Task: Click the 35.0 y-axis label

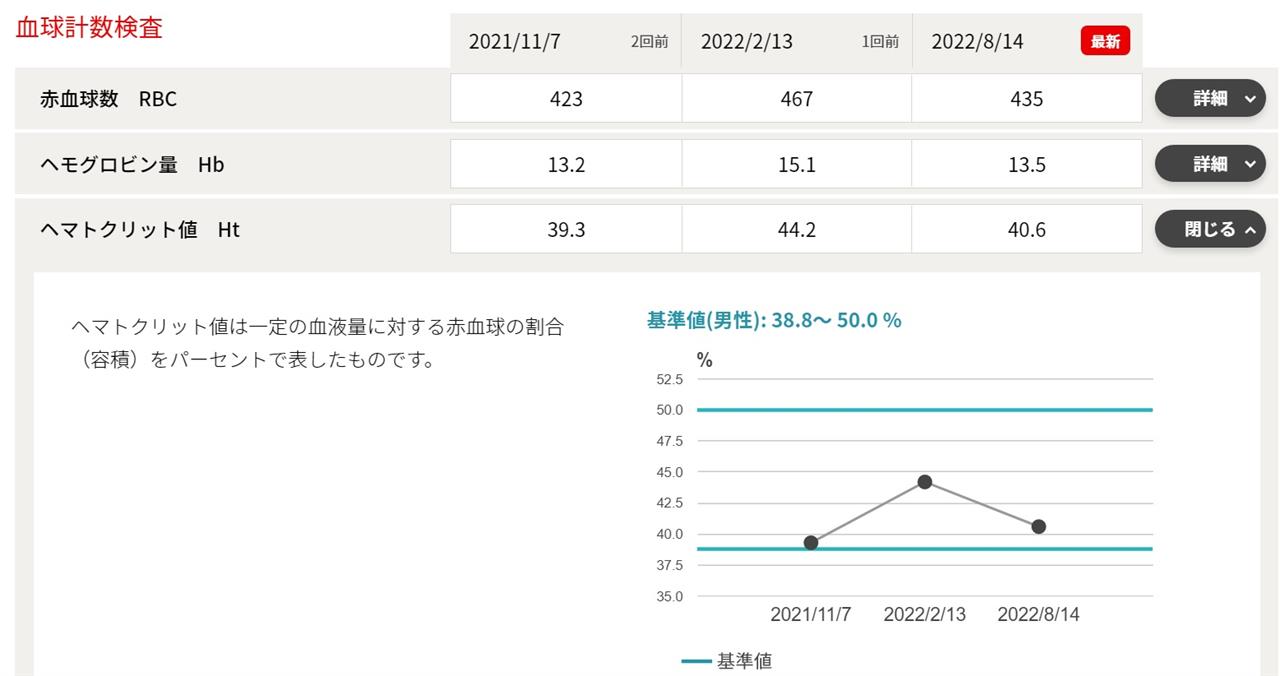Action: click(670, 597)
